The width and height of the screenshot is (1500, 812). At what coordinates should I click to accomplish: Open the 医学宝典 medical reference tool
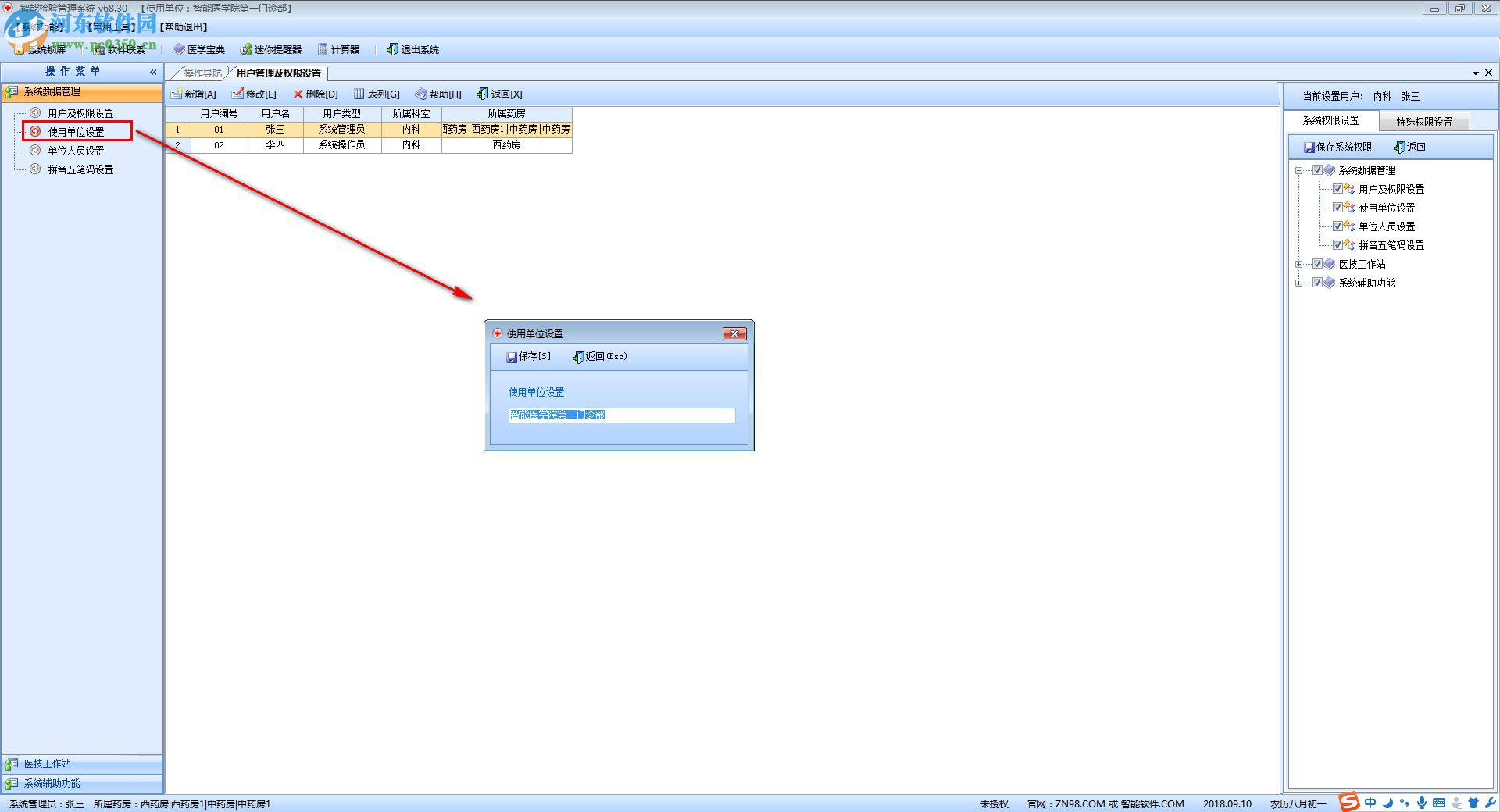click(x=199, y=49)
